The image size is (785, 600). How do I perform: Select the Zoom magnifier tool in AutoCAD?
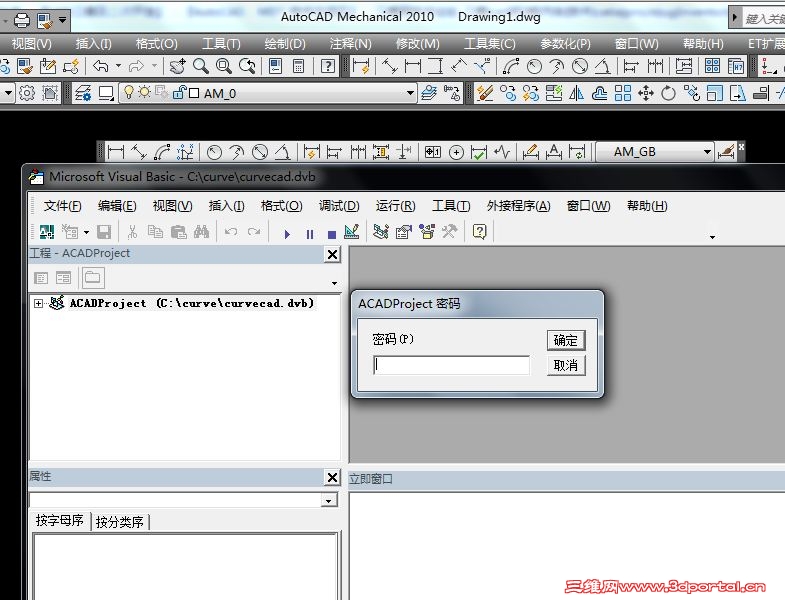(201, 66)
